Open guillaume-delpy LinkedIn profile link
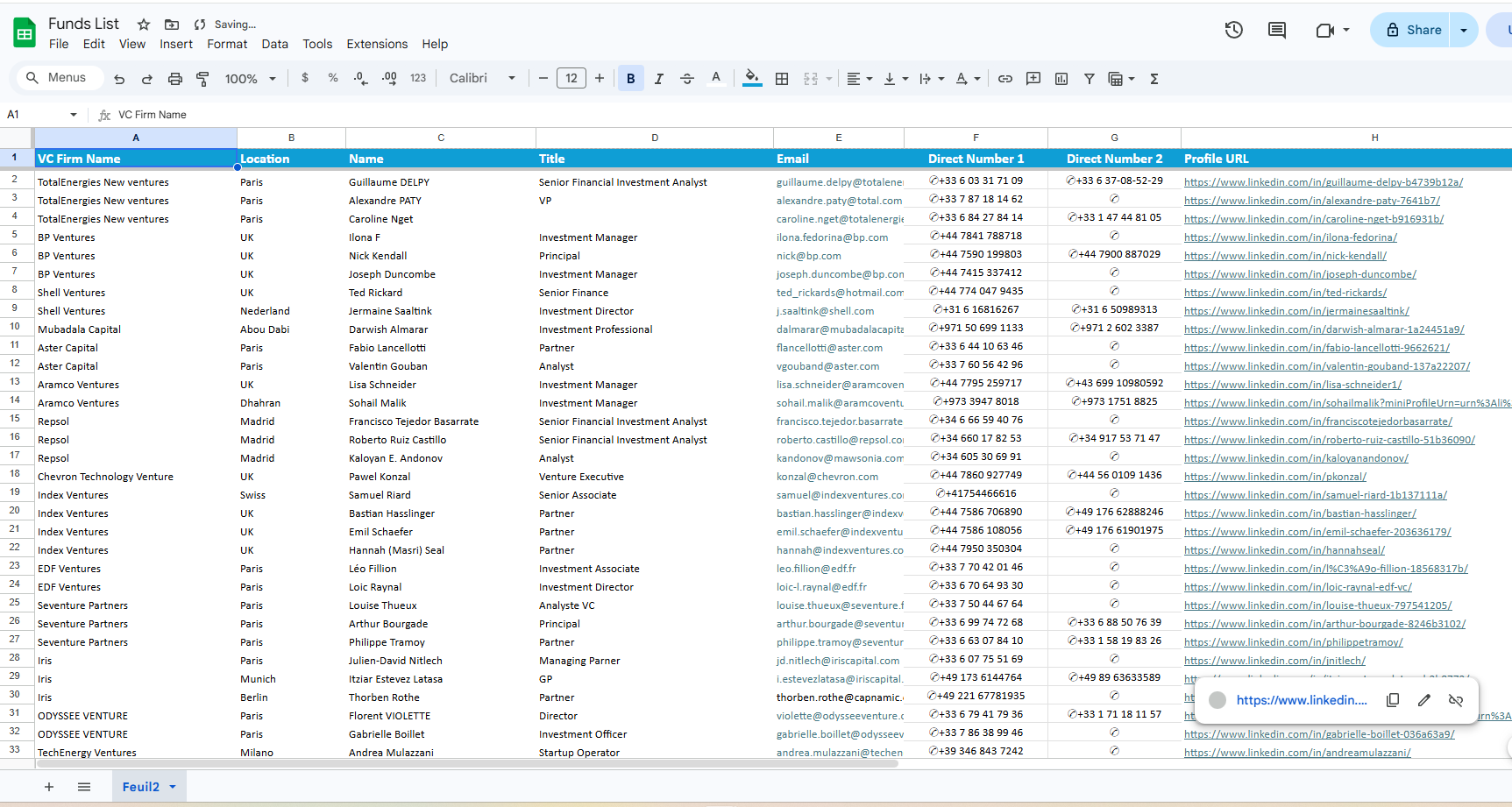 click(x=1324, y=182)
